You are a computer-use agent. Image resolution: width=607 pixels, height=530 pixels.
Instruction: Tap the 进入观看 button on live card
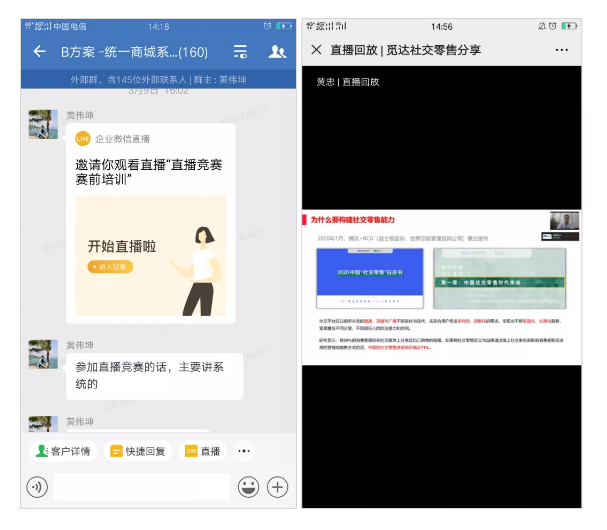(110, 267)
